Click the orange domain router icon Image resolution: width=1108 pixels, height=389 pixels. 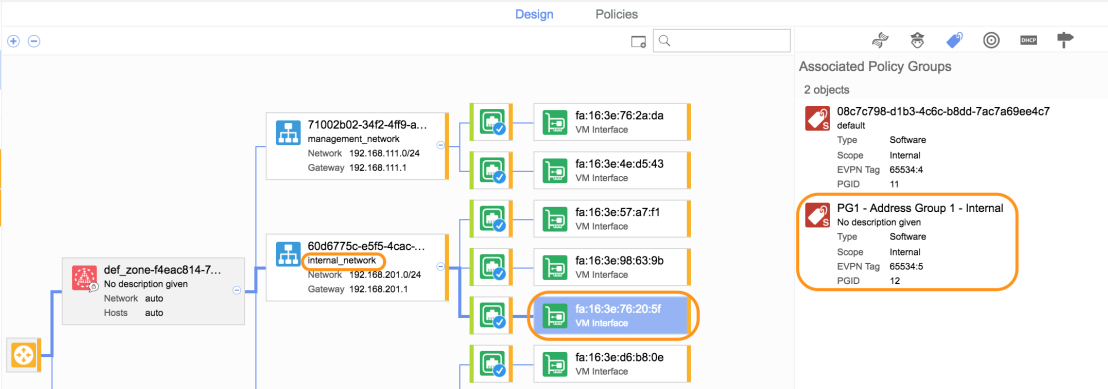(x=23, y=355)
